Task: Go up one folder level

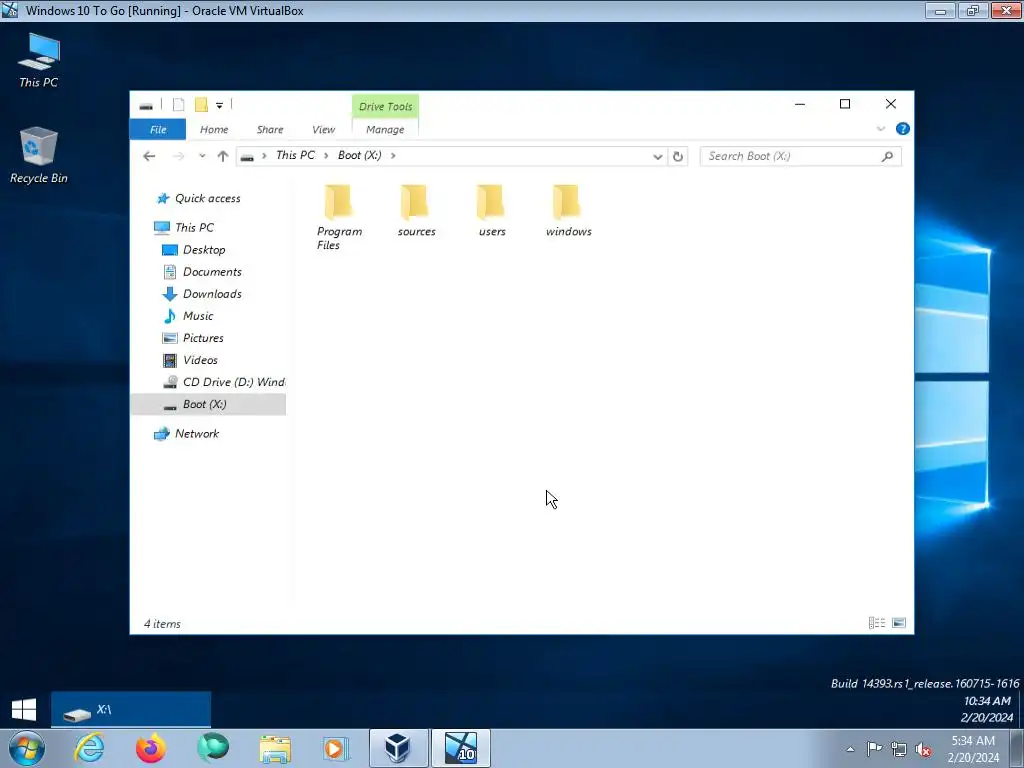Action: click(223, 156)
